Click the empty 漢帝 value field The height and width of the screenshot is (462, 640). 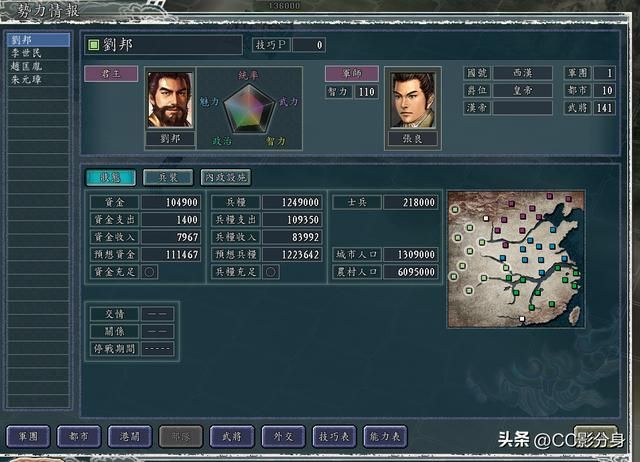coord(523,108)
